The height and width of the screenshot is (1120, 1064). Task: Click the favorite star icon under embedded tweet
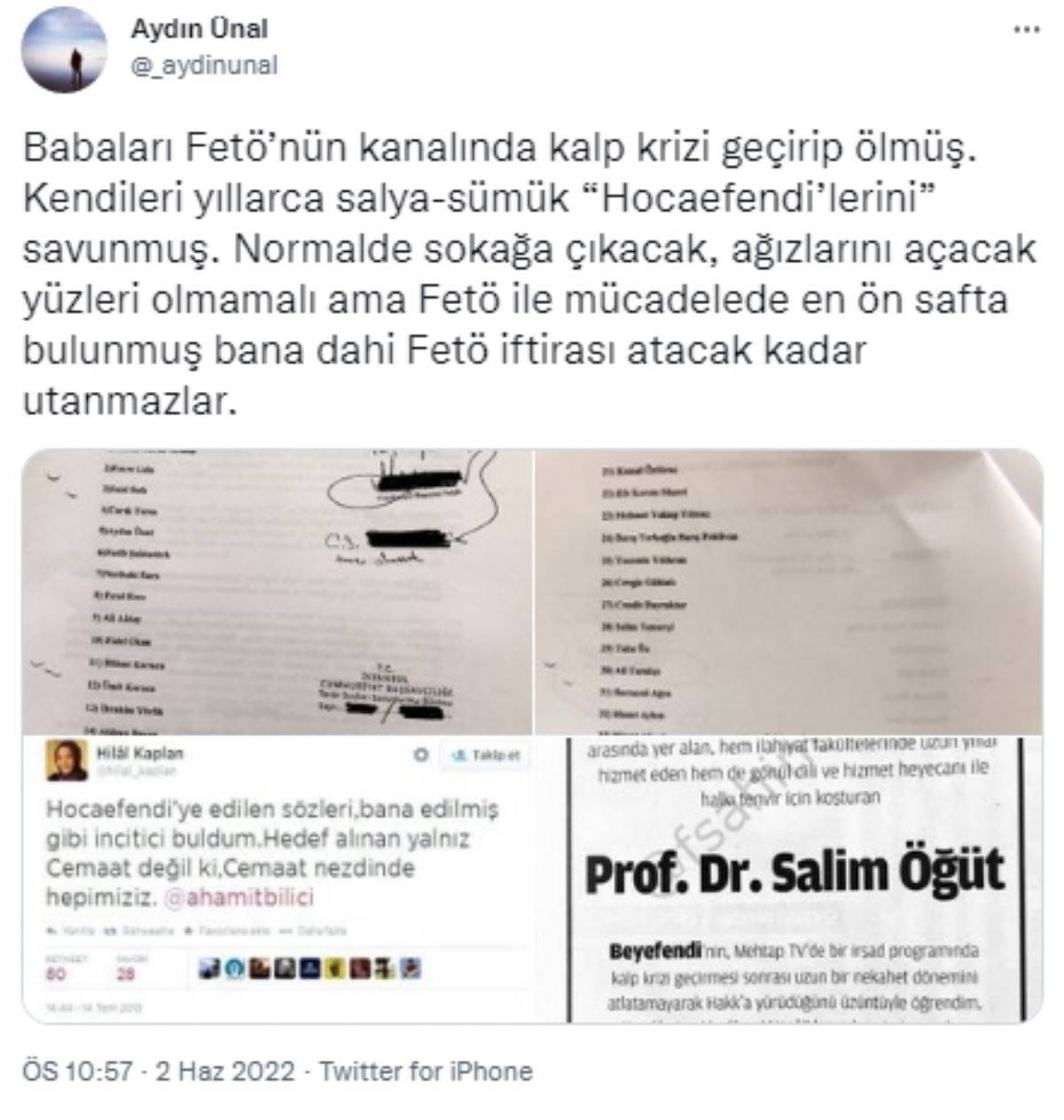[188, 931]
